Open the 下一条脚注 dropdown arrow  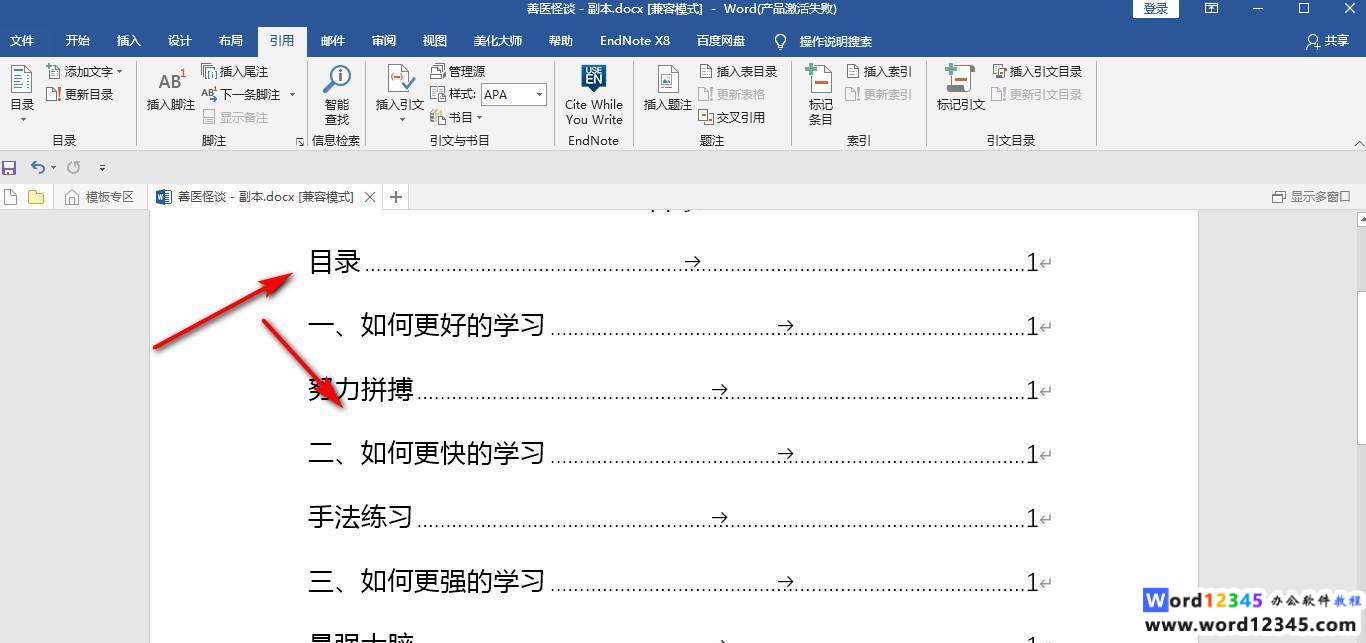click(292, 94)
